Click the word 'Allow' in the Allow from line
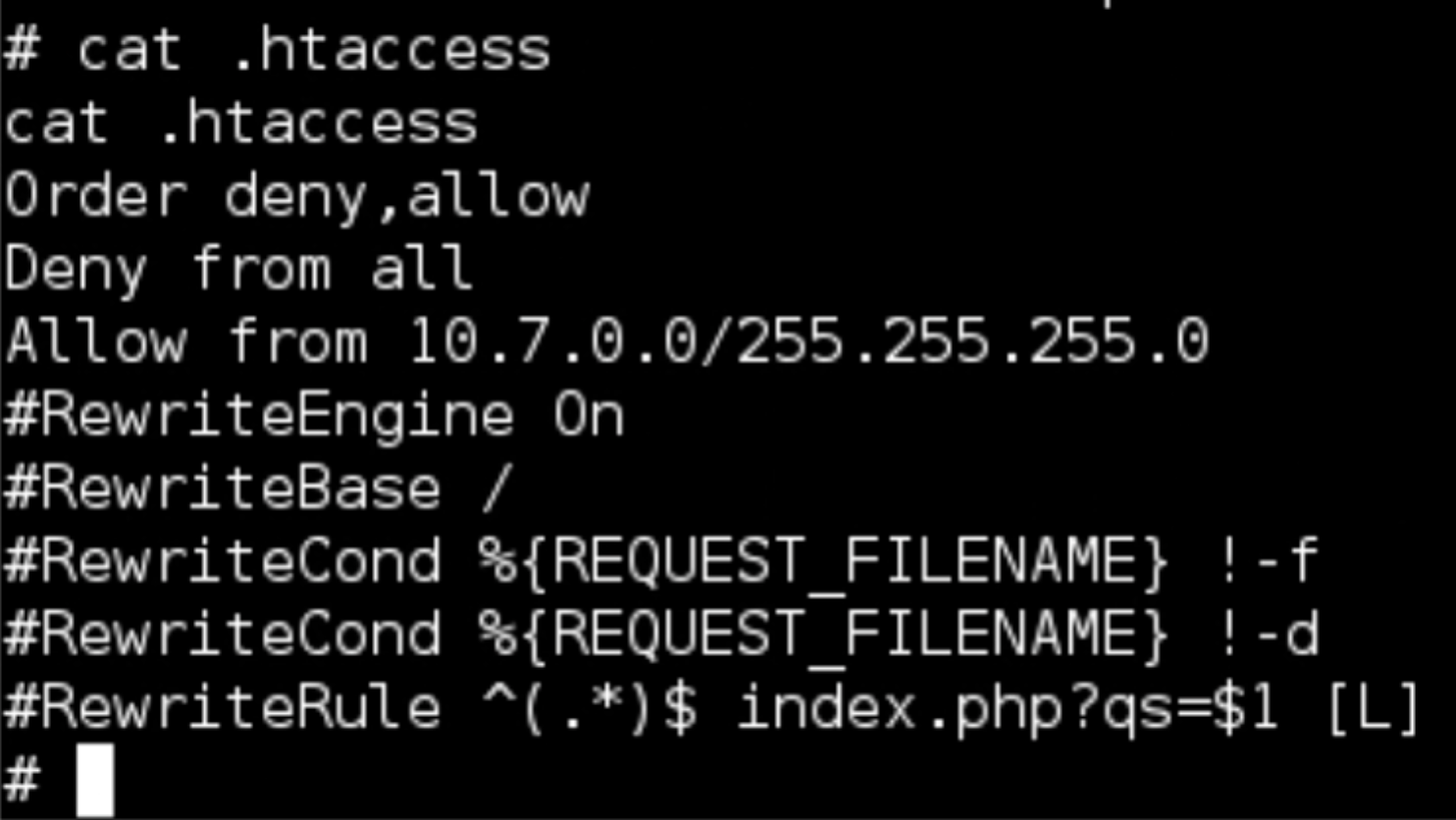Screen dimensions: 1456x820 pyautogui.click(x=95, y=341)
